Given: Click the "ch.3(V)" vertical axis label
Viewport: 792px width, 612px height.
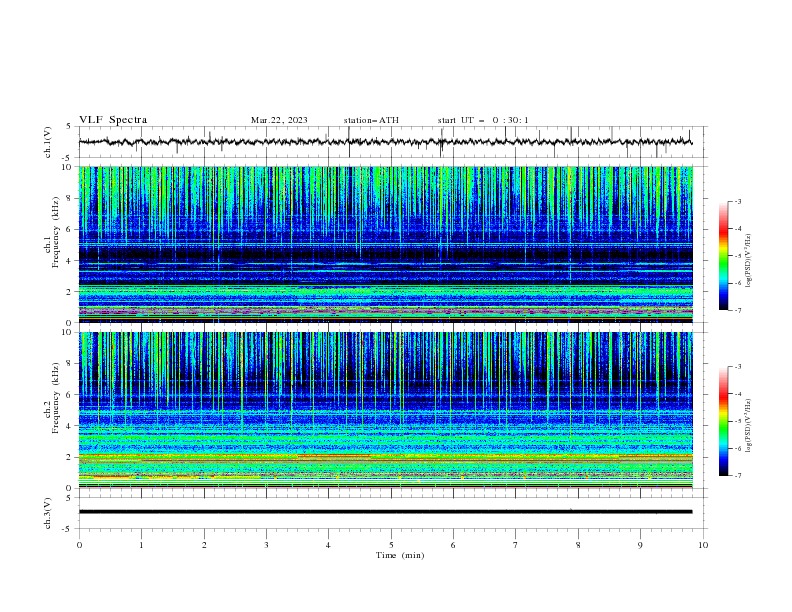Looking at the screenshot, I should [x=48, y=513].
